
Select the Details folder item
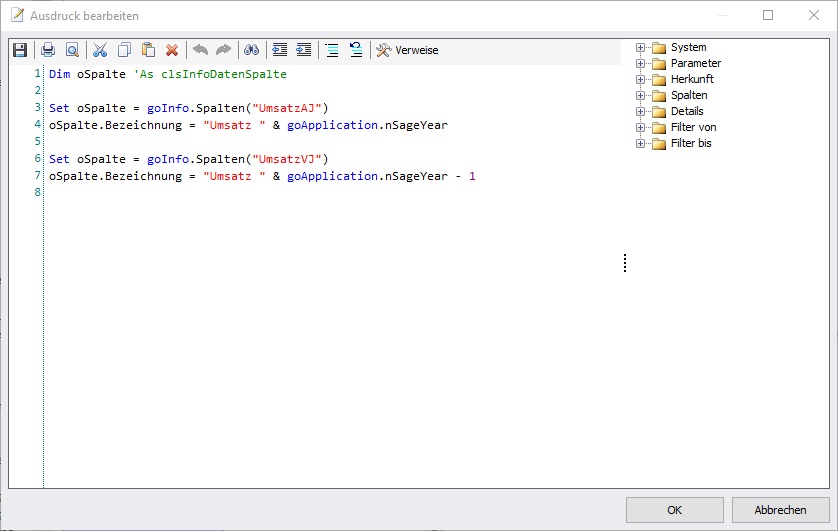pos(687,112)
